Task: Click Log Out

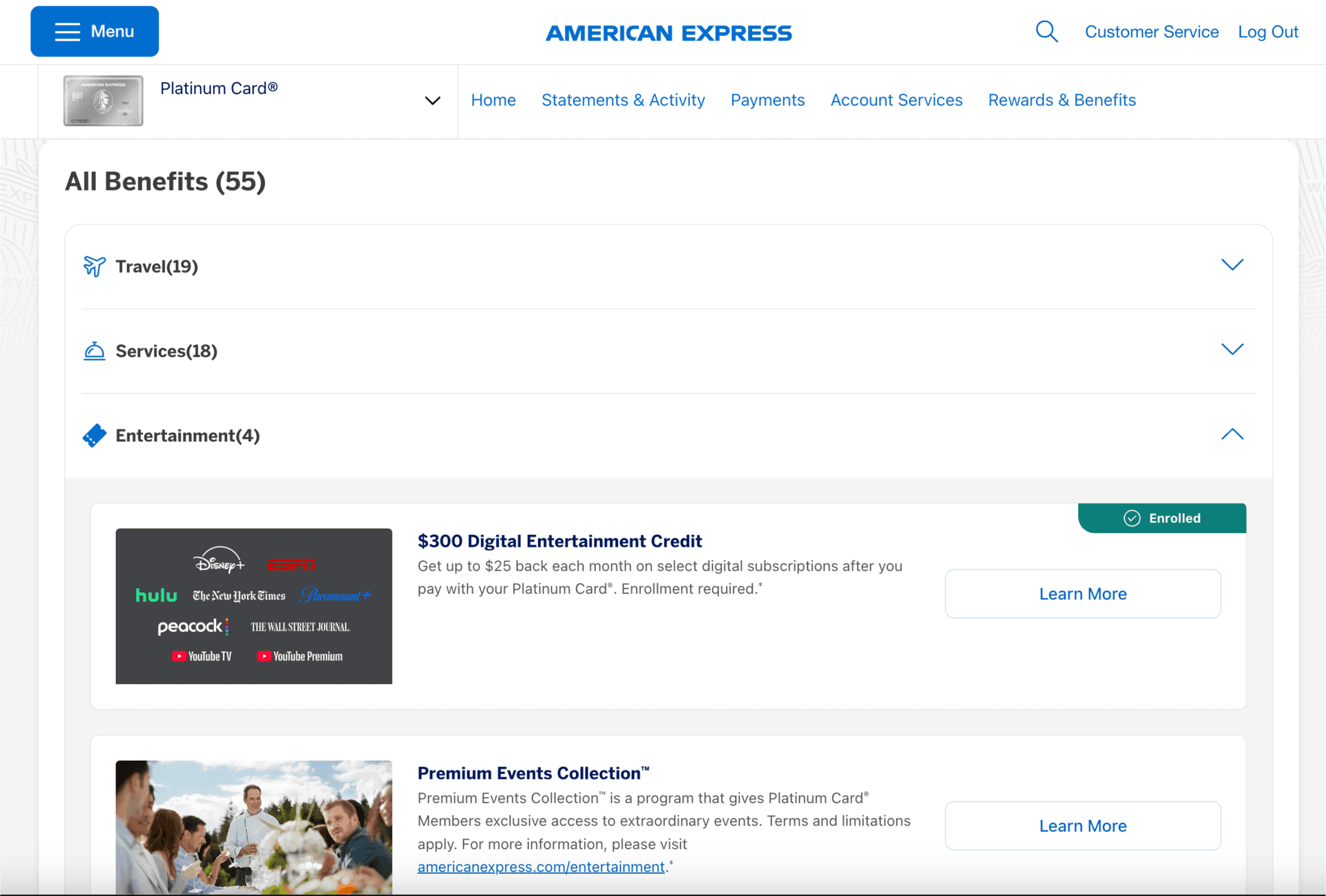Action: [x=1268, y=32]
